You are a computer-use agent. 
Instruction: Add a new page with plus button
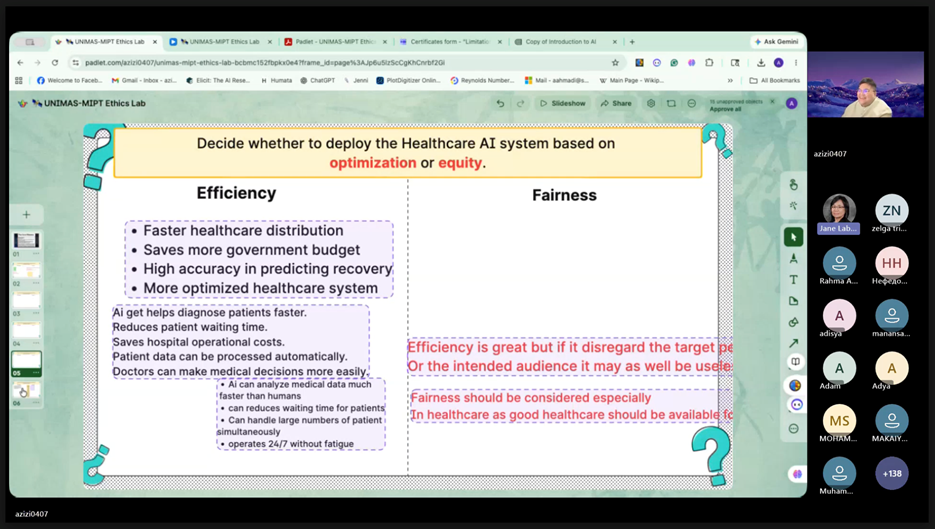pyautogui.click(x=26, y=215)
